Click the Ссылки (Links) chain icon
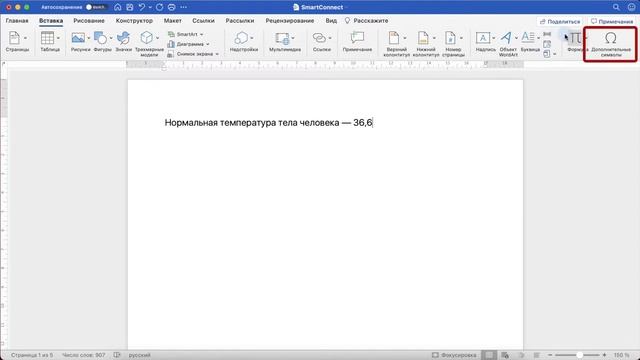 pos(319,38)
